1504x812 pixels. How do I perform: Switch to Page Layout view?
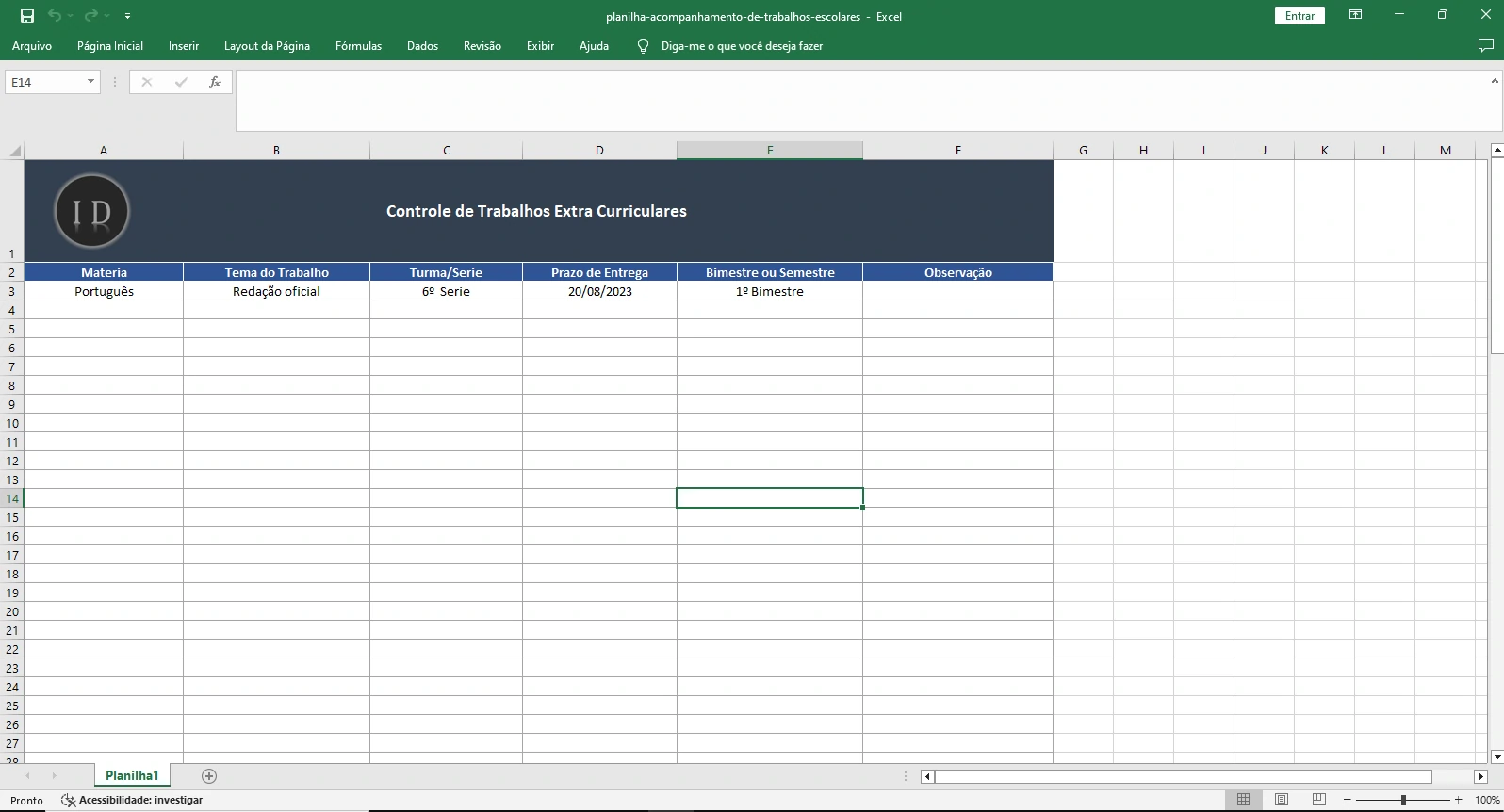(x=1282, y=800)
